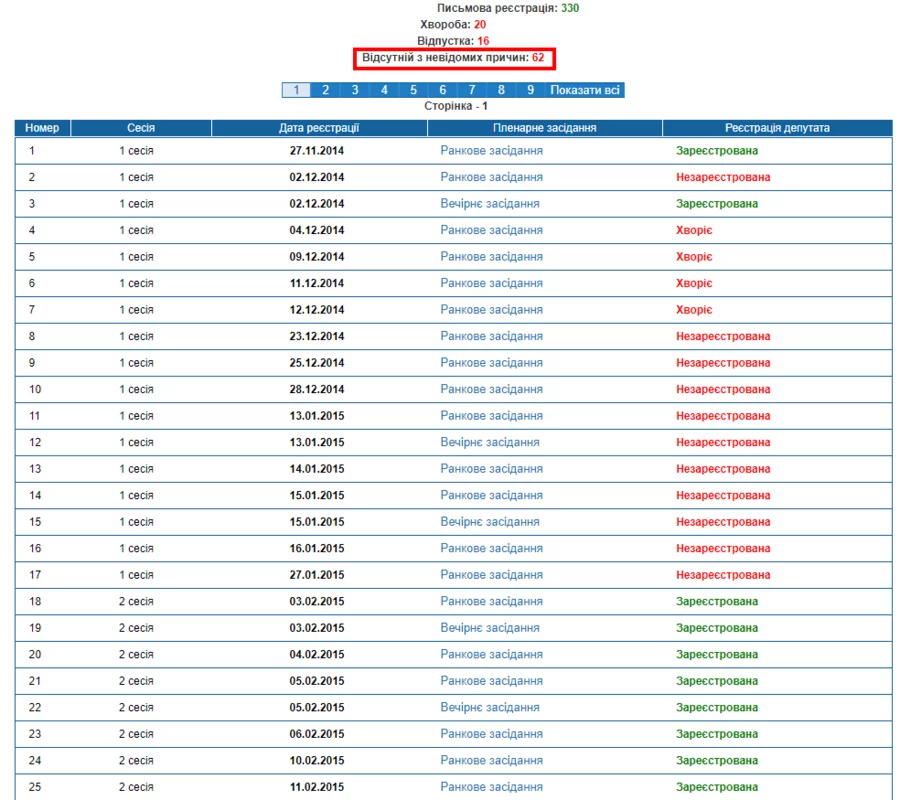This screenshot has height=800, width=911.
Task: Open 'Ранкове засідання' link for 27.11.2014
Action: click(x=492, y=150)
